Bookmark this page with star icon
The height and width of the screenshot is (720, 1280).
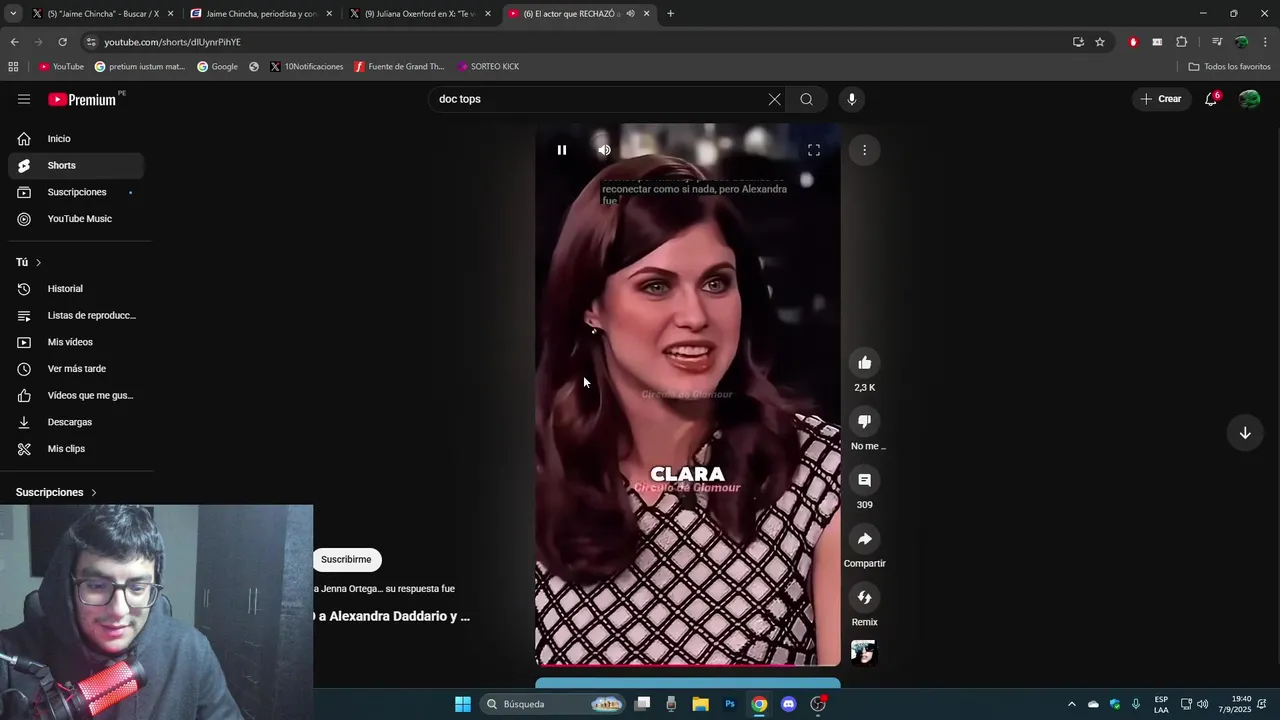click(1100, 42)
